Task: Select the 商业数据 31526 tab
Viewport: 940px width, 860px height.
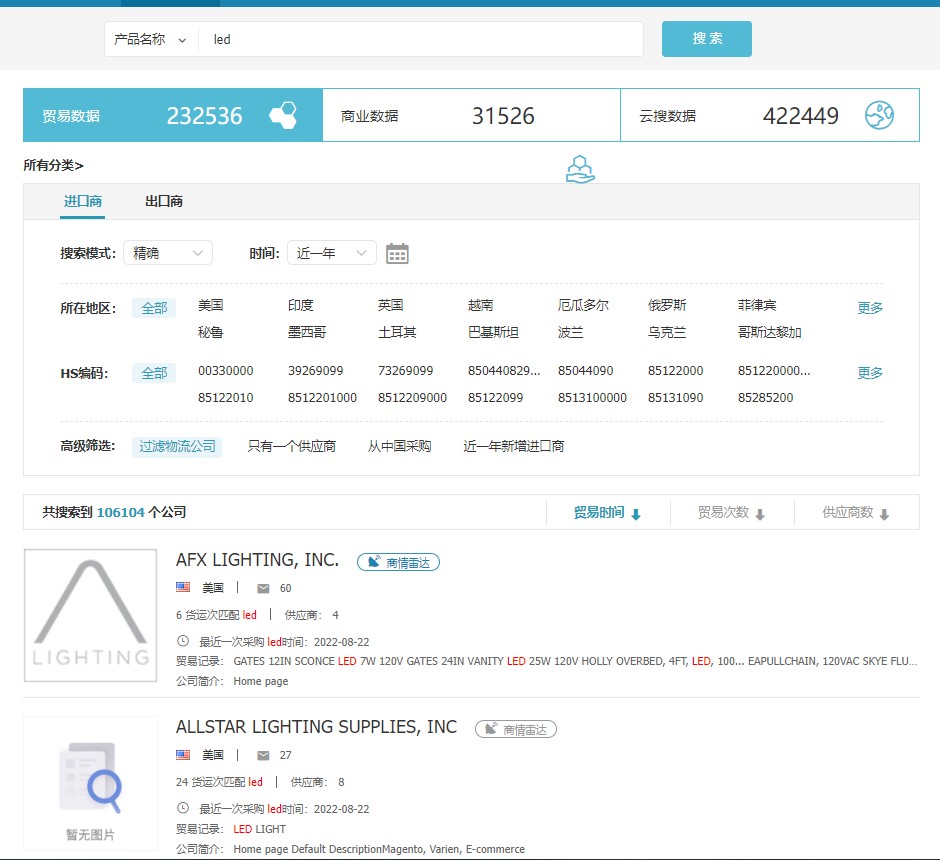Action: coord(471,115)
